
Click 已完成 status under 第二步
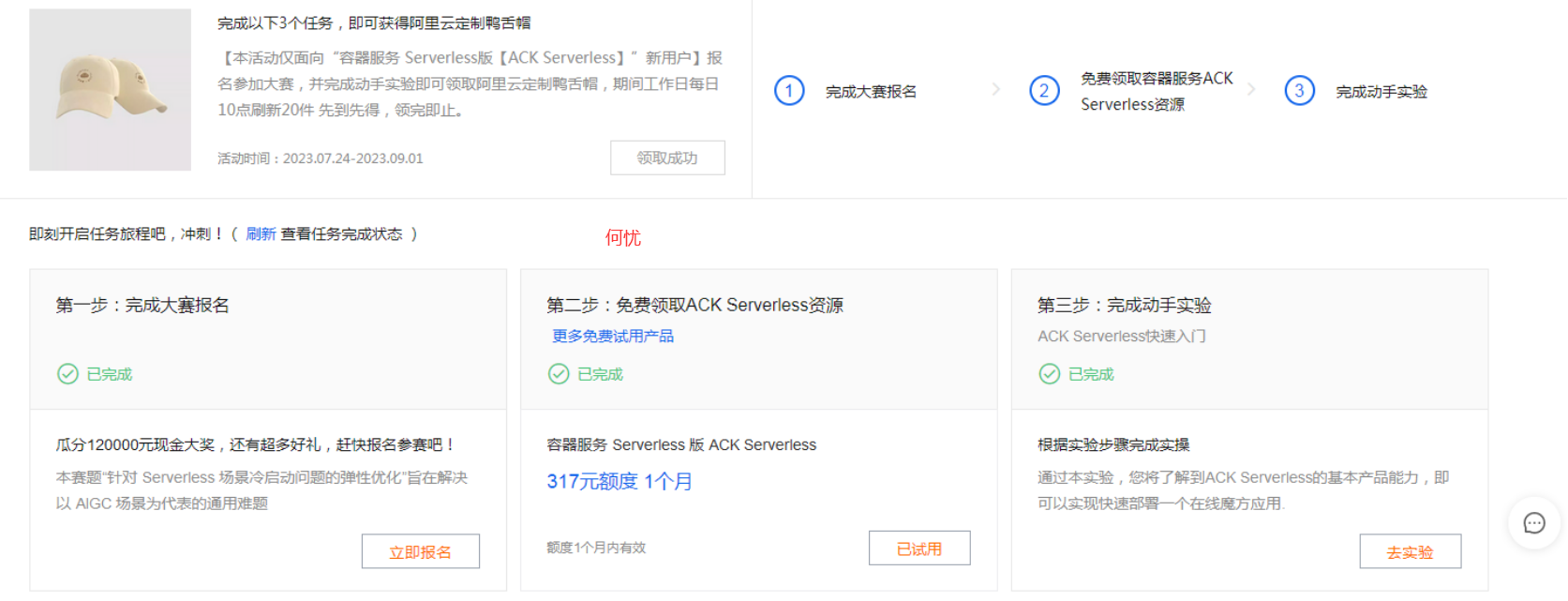click(x=601, y=374)
